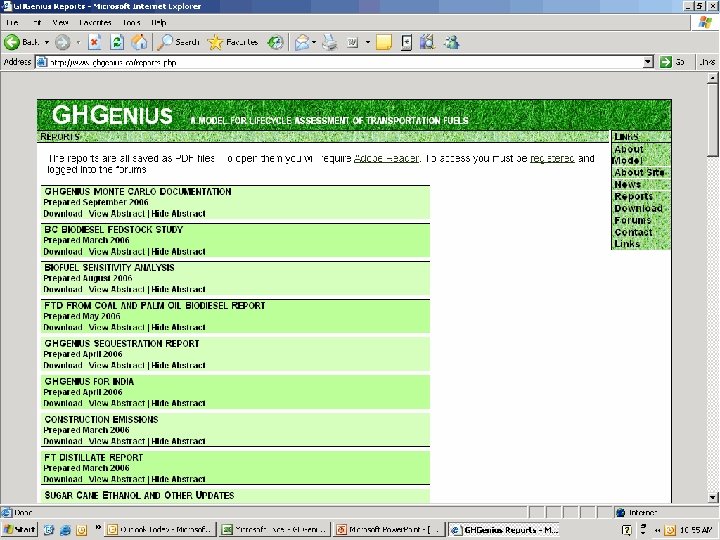Open Forums sidebar link
Image resolution: width=720 pixels, height=540 pixels.
pos(632,220)
